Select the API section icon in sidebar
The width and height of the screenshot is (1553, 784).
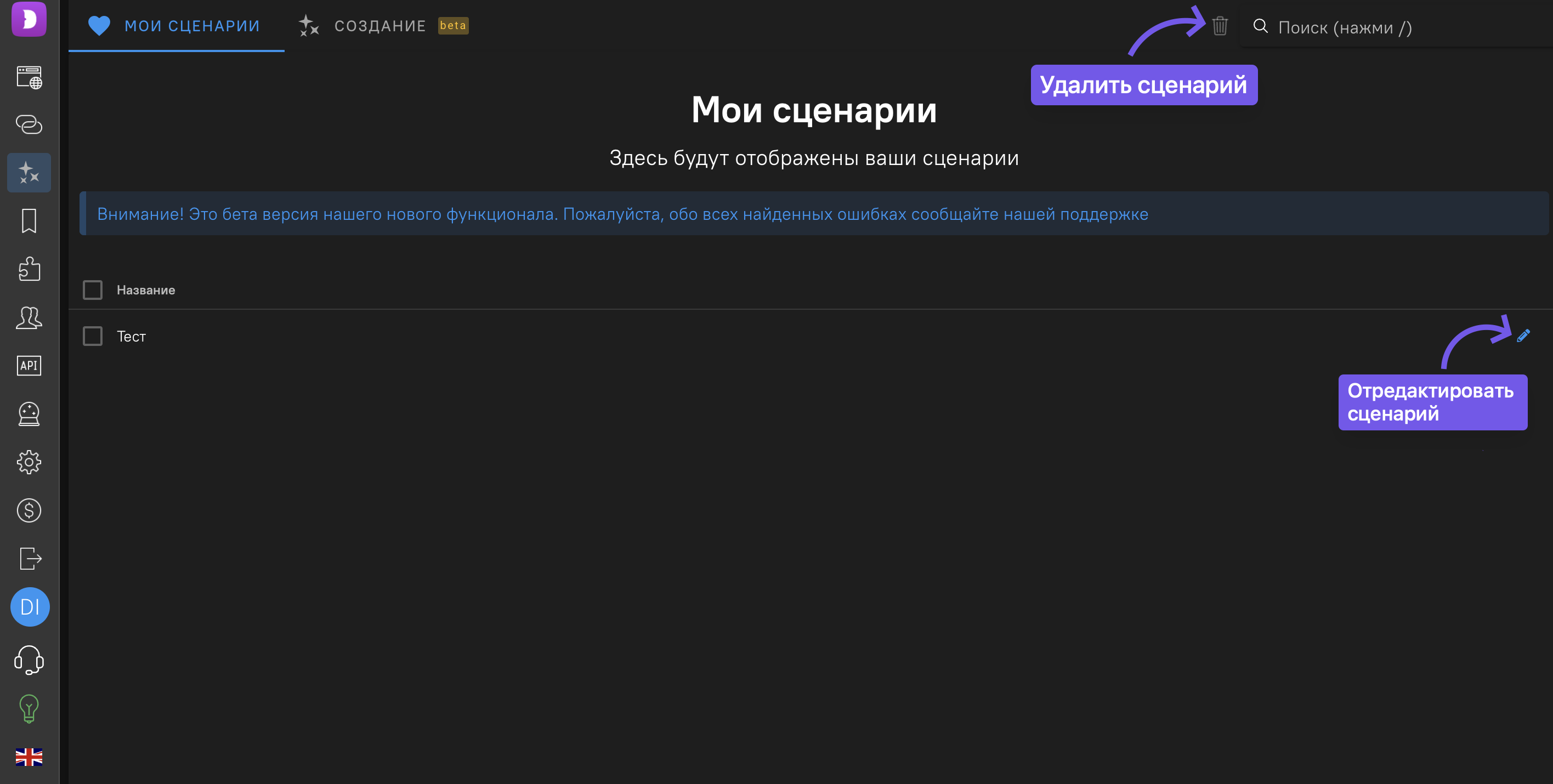coord(29,366)
